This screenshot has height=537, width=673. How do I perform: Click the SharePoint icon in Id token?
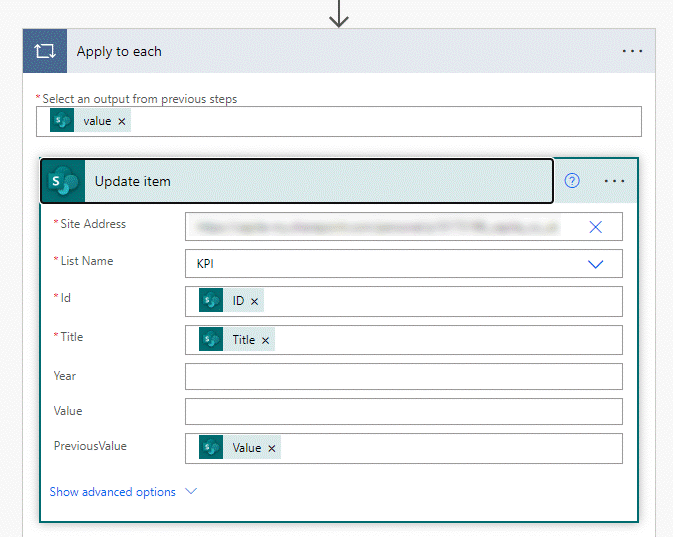pyautogui.click(x=211, y=300)
